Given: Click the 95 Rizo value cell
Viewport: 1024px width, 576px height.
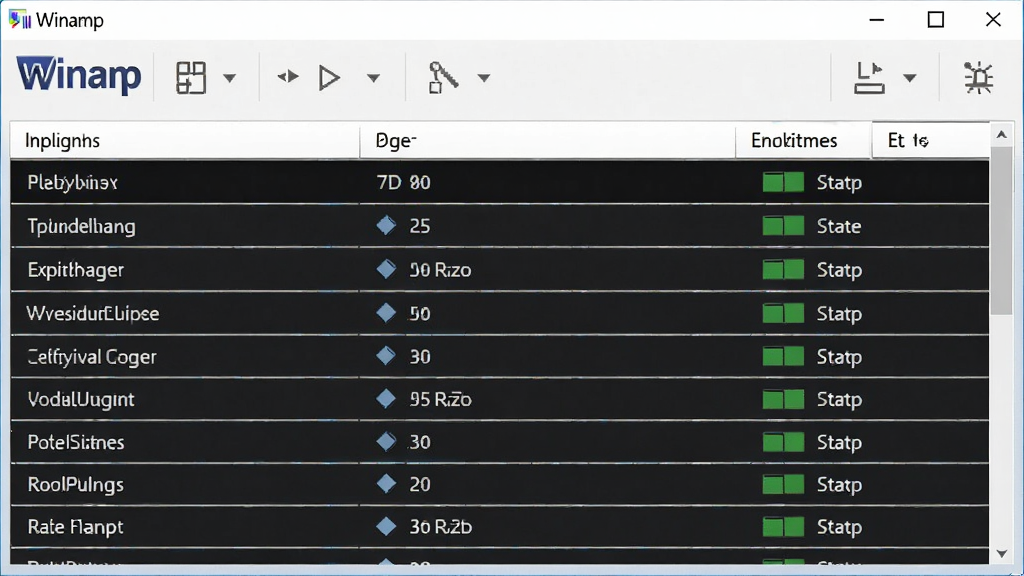Looking at the screenshot, I should tap(440, 399).
